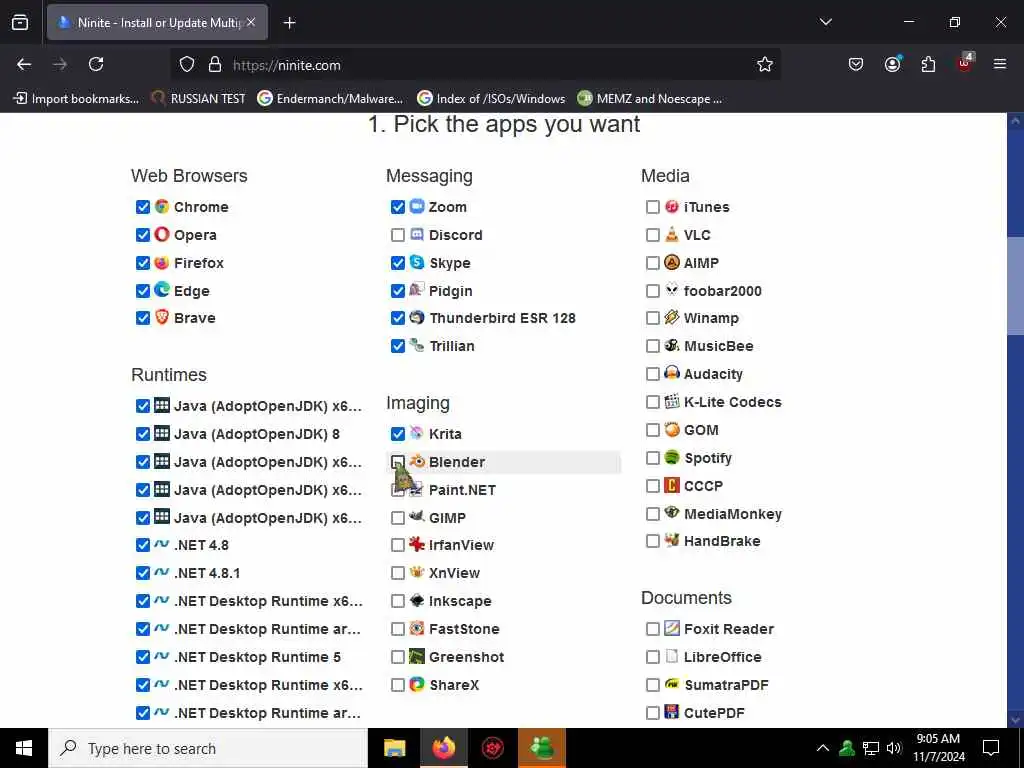This screenshot has width=1024, height=768.
Task: Open the taskbar volume control
Action: (894, 748)
